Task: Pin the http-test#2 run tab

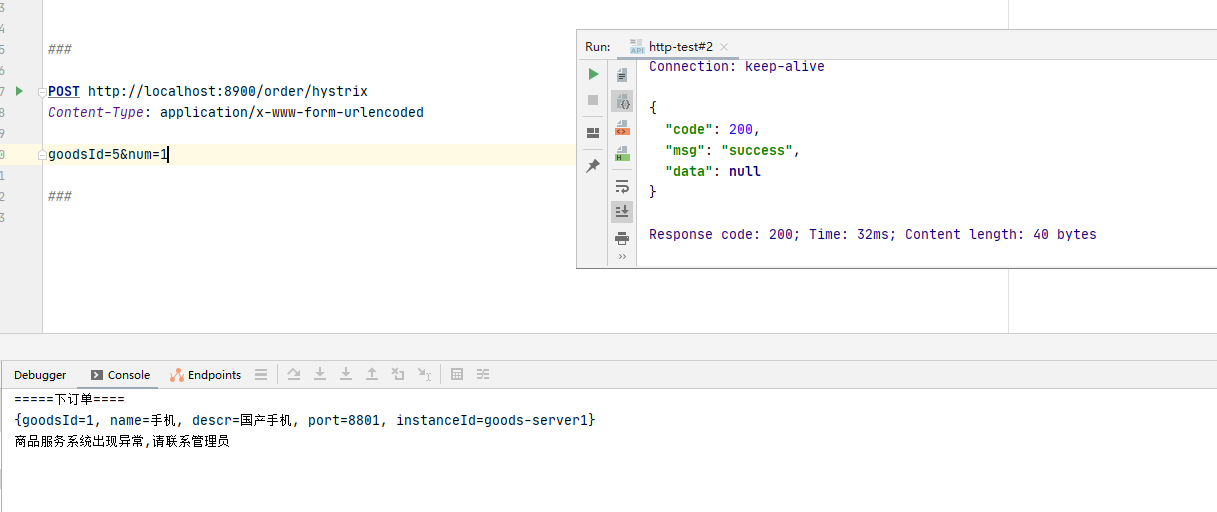Action: click(593, 166)
